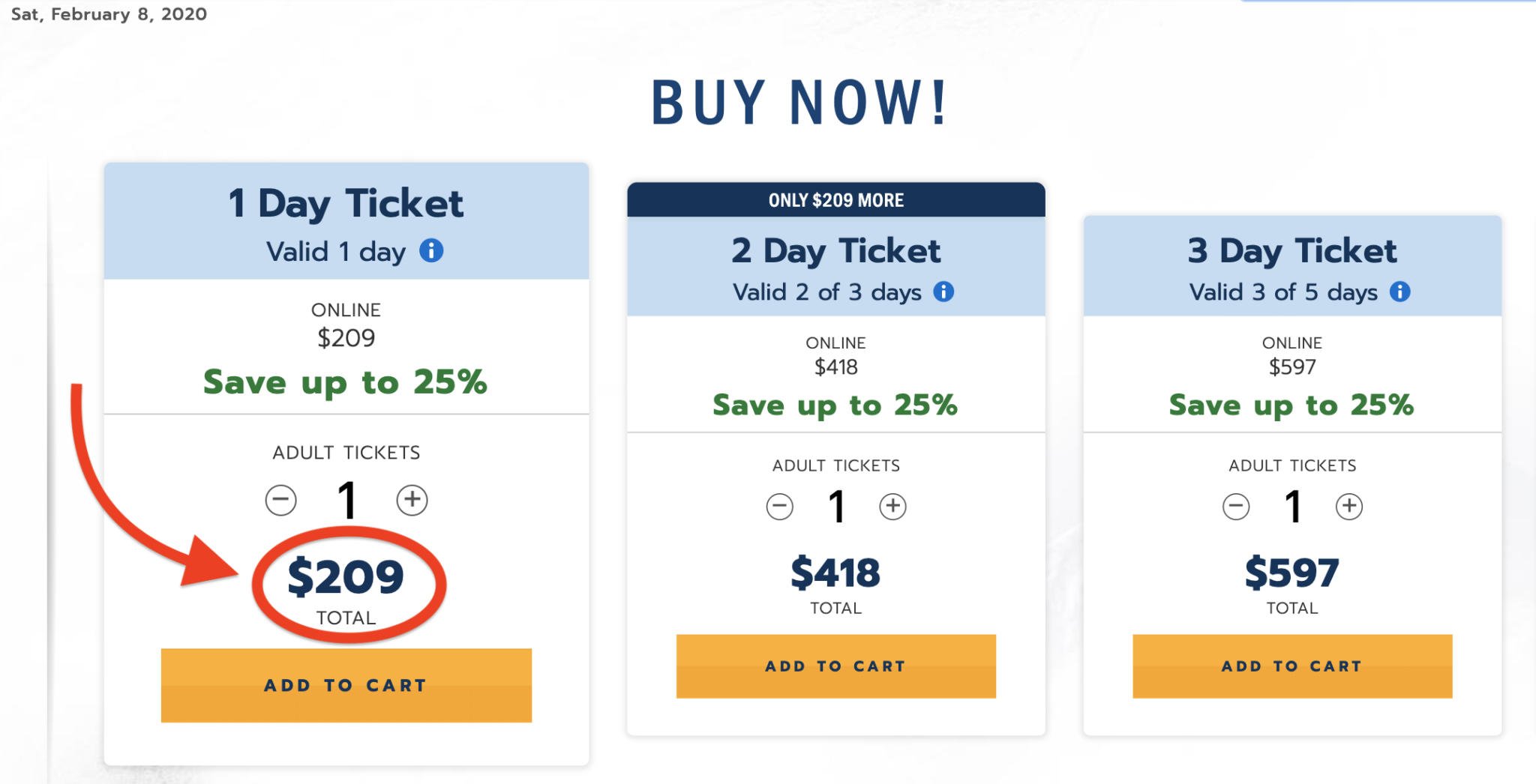Click the Sat, February 8, 2020 date
The image size is (1536, 784).
109,14
